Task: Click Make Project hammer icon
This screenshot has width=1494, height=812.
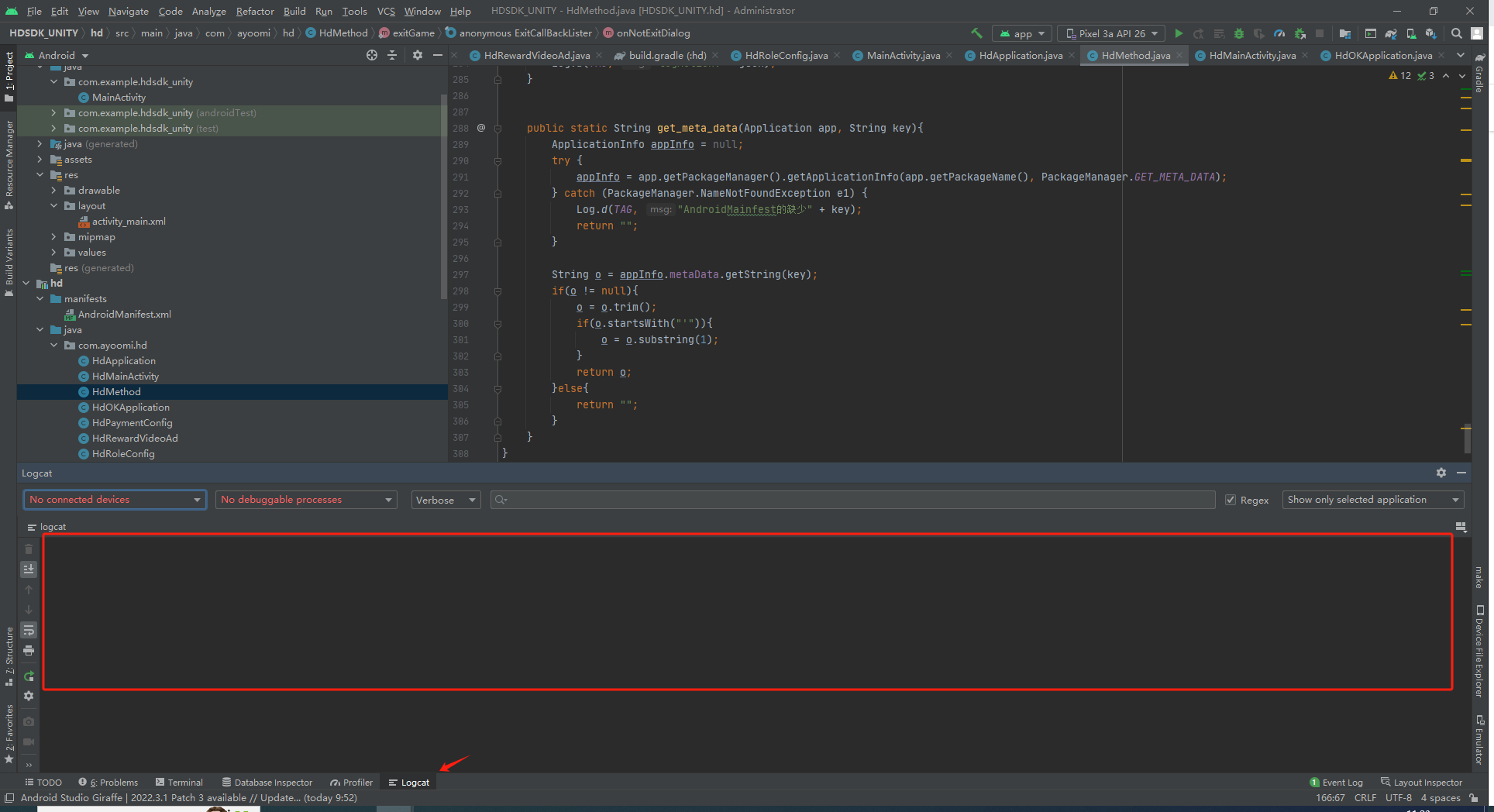Action: pos(976,33)
